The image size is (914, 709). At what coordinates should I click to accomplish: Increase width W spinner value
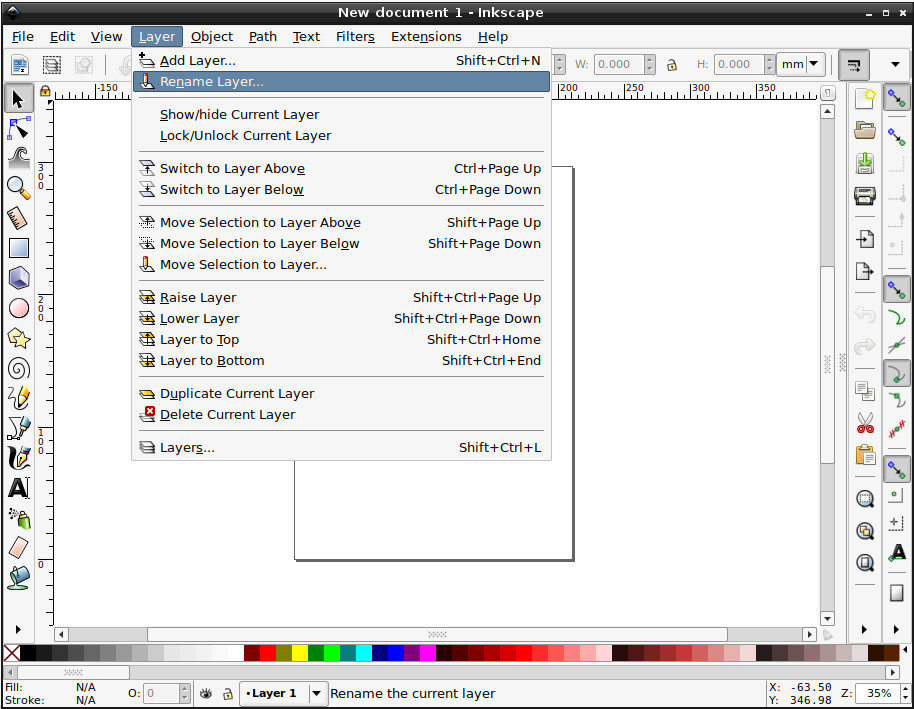[650, 59]
